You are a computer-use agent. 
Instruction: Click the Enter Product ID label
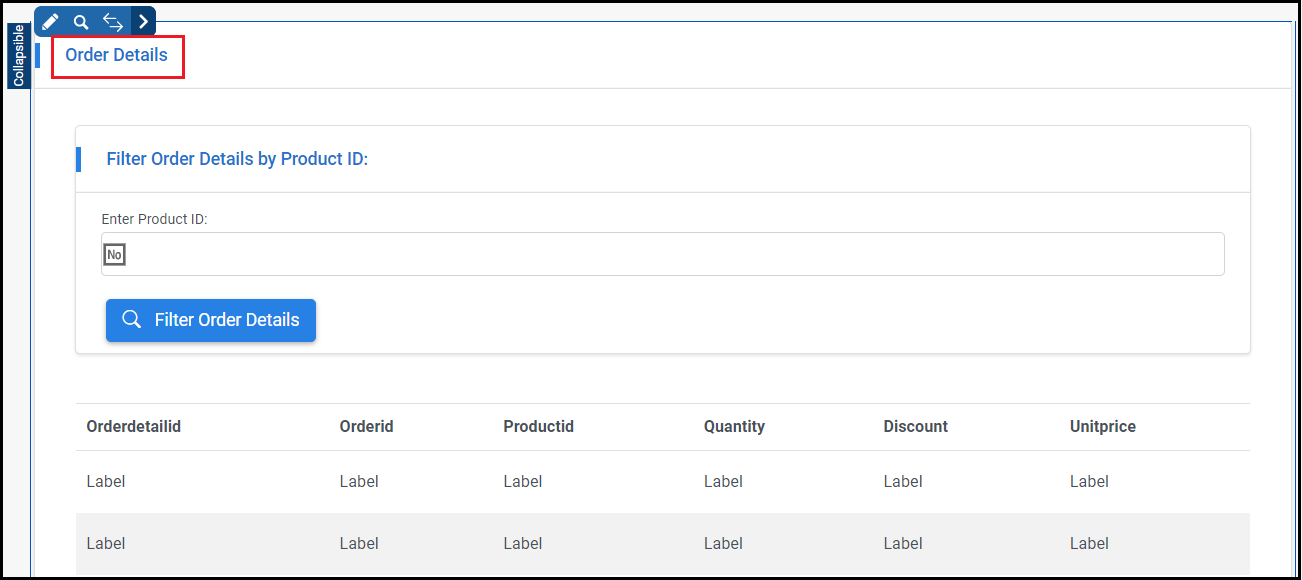pyautogui.click(x=154, y=219)
